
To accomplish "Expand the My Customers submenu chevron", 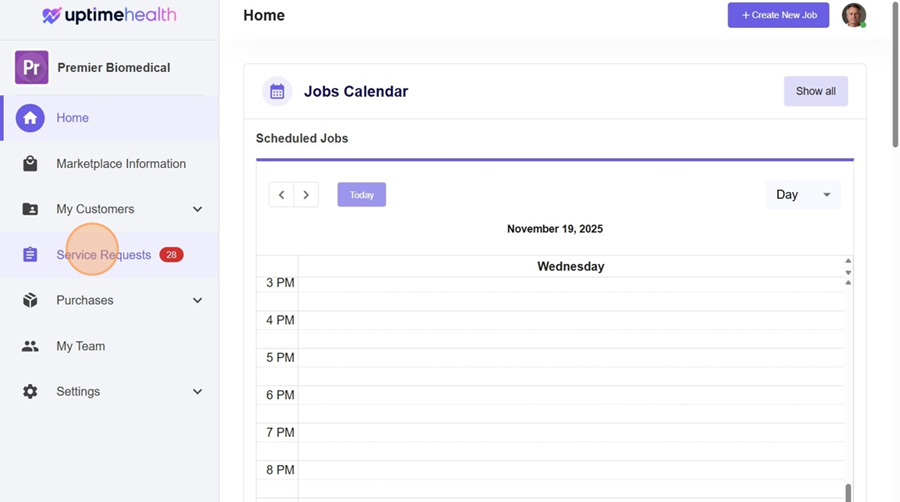I will (x=197, y=209).
